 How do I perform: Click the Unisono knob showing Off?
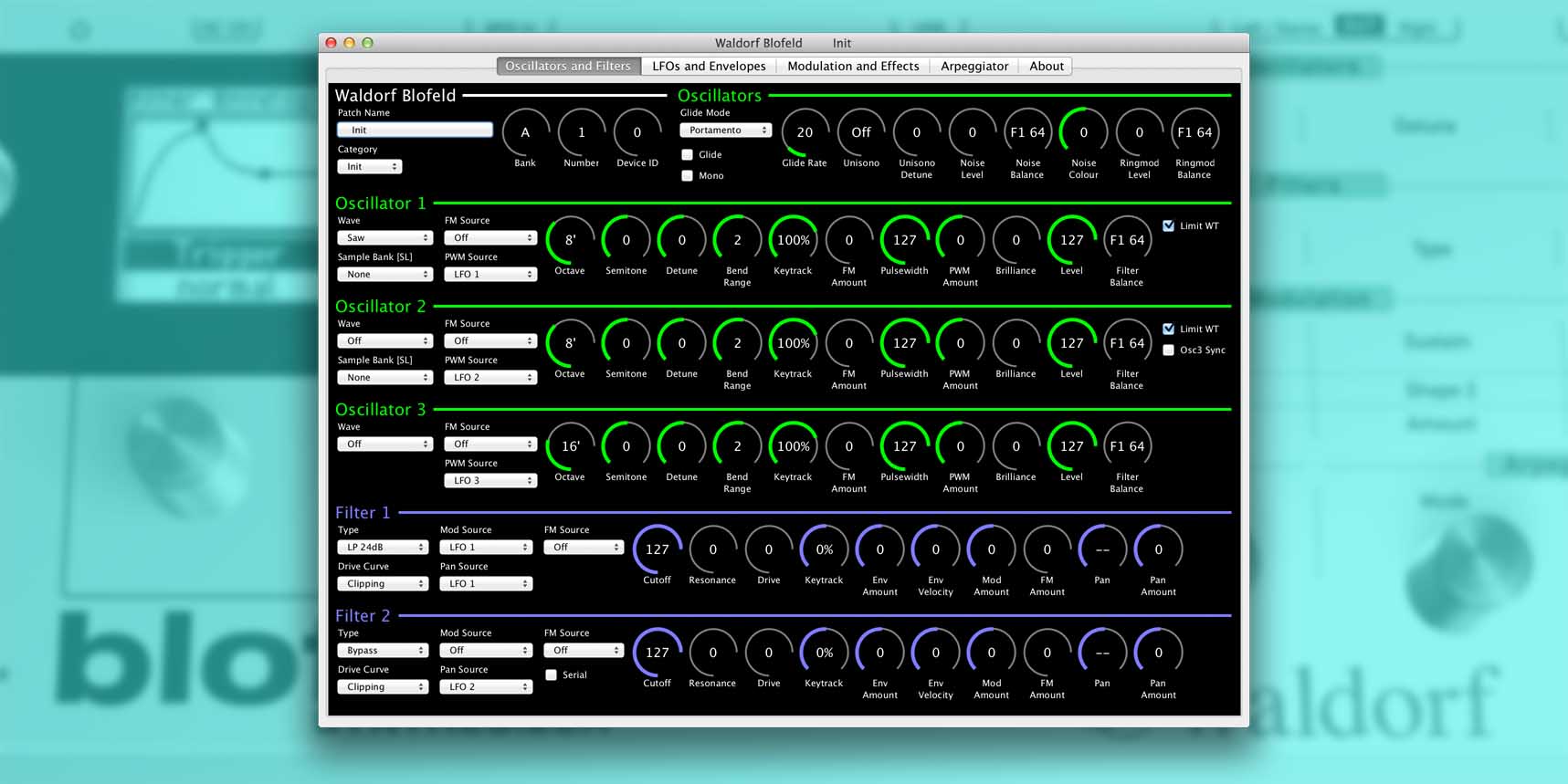point(861,132)
